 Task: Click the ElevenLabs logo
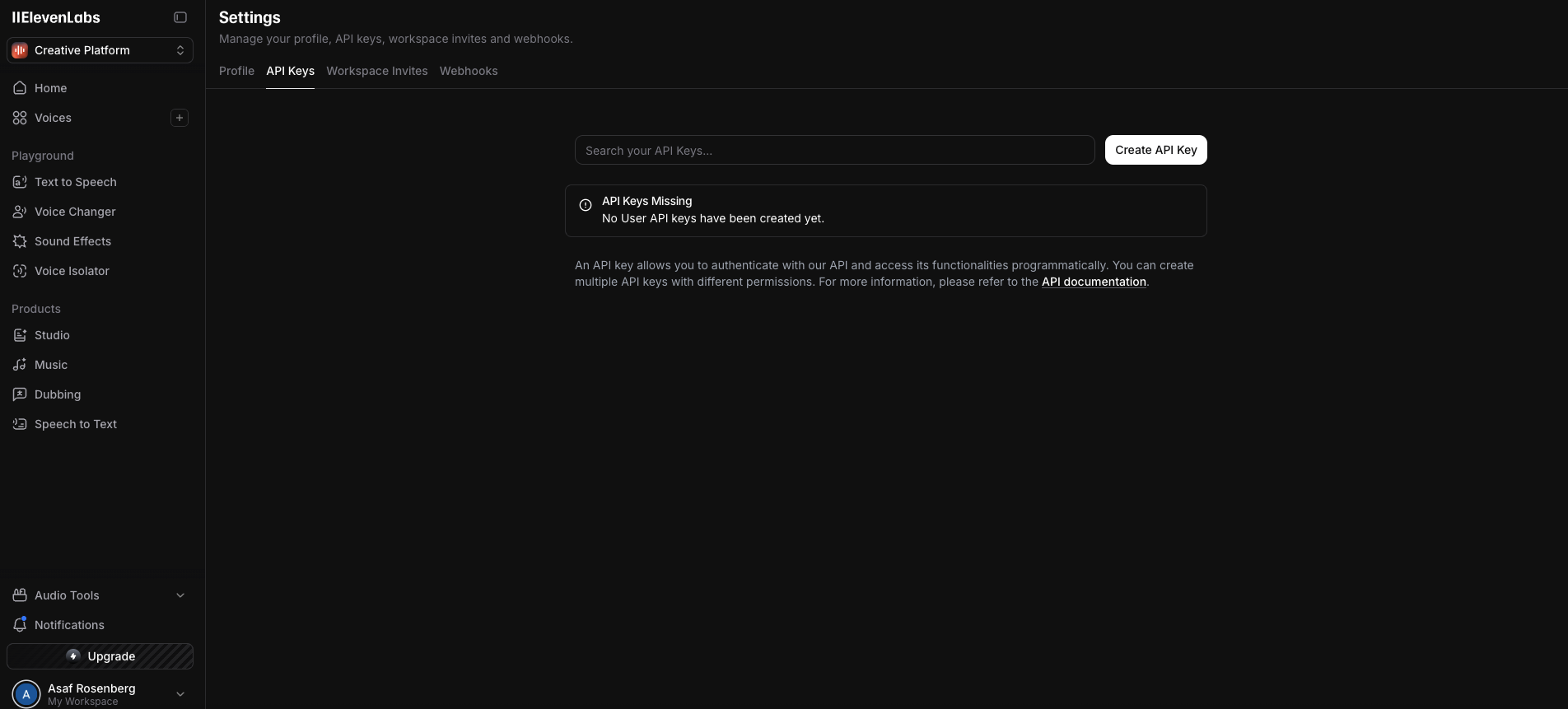(x=56, y=17)
